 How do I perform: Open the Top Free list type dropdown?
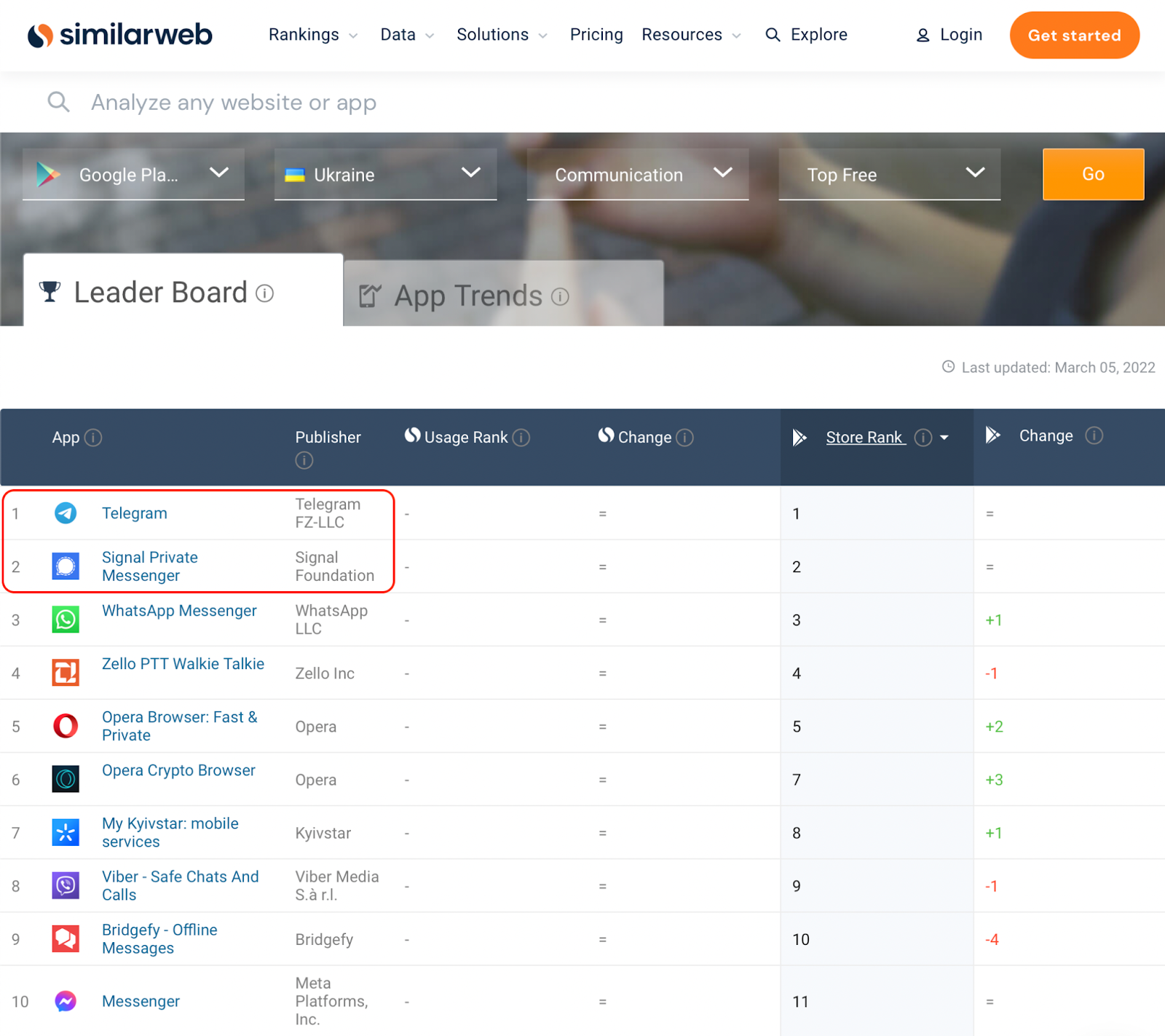(x=889, y=174)
